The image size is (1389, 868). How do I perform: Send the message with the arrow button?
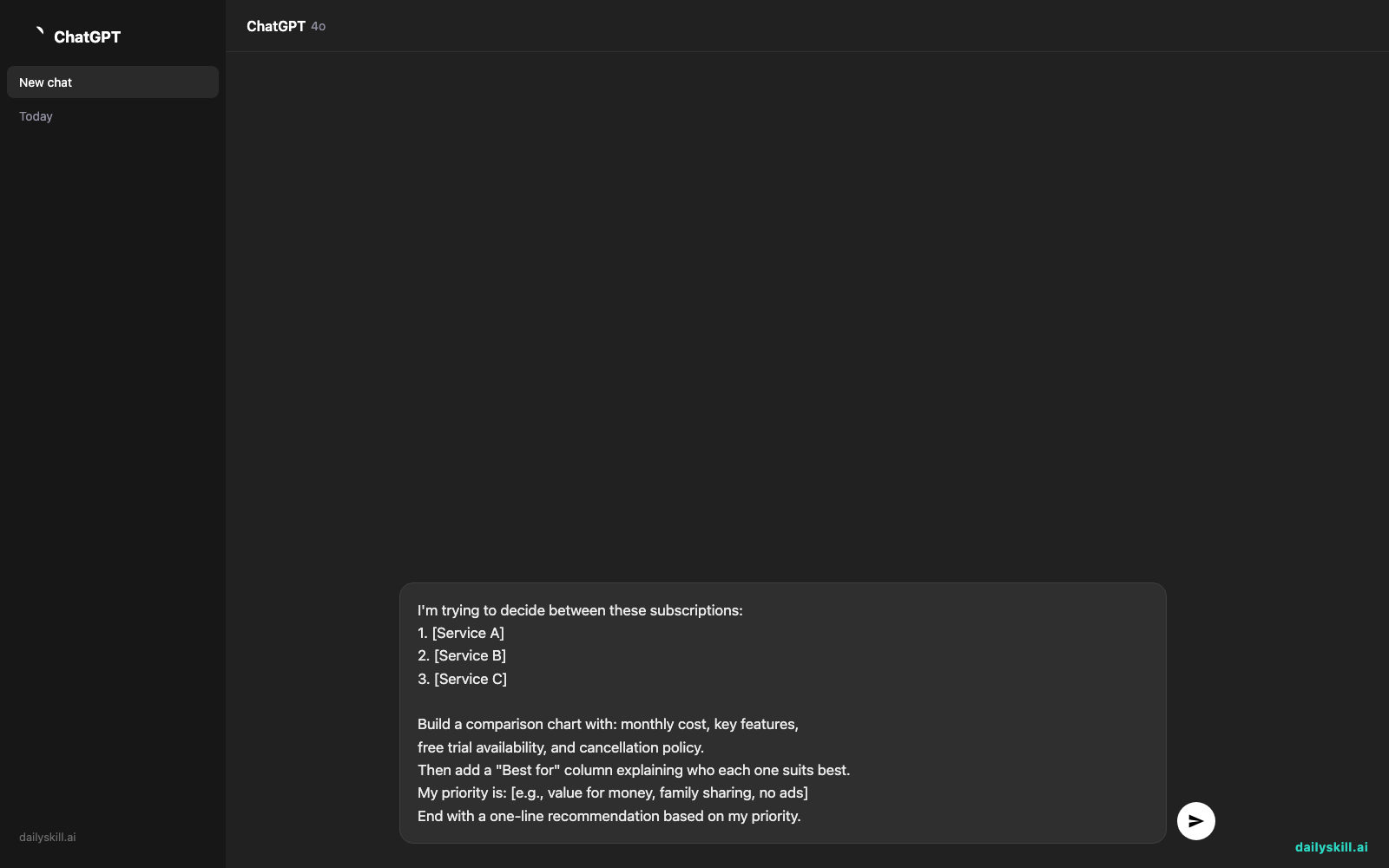[x=1195, y=820]
